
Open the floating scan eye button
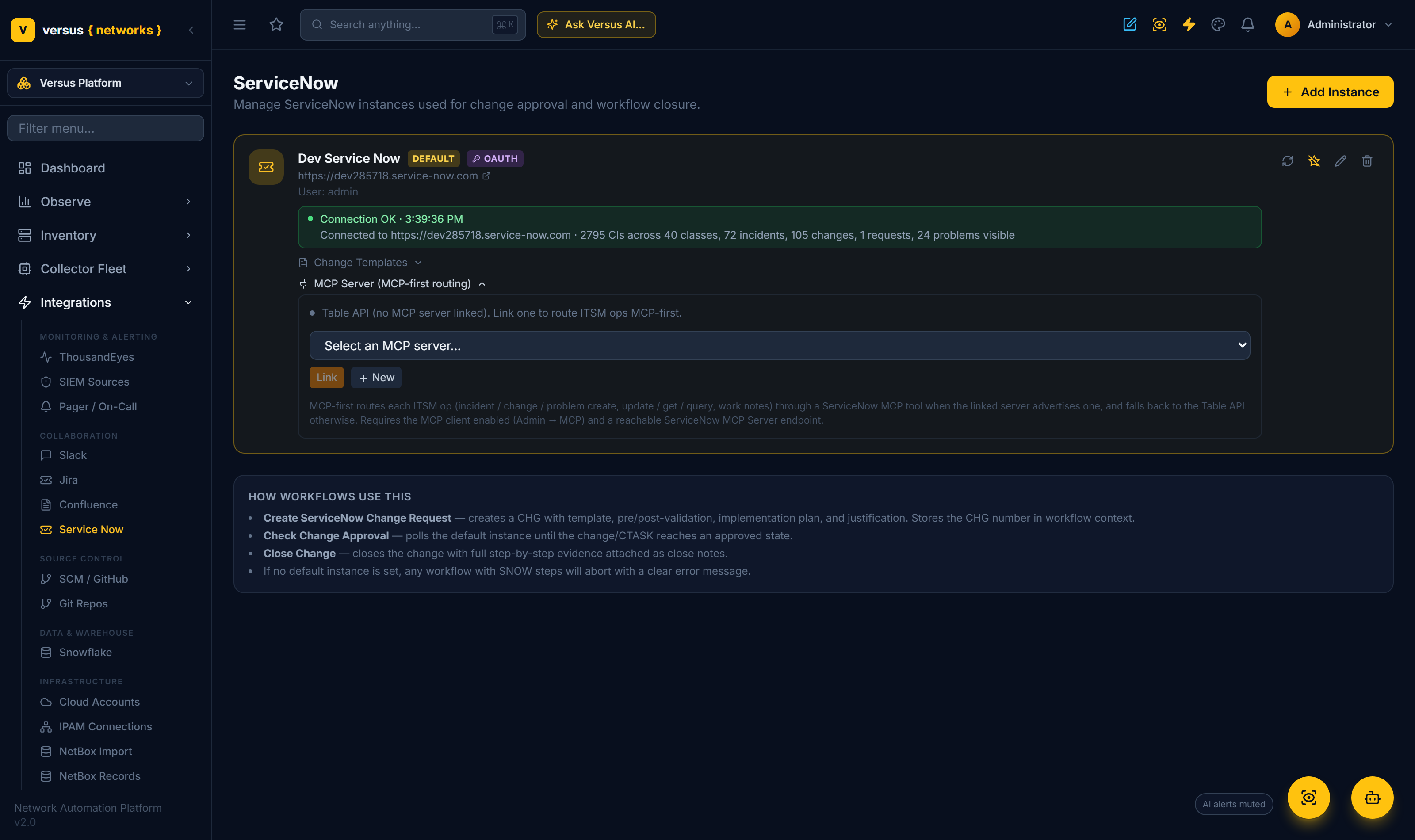pyautogui.click(x=1308, y=798)
